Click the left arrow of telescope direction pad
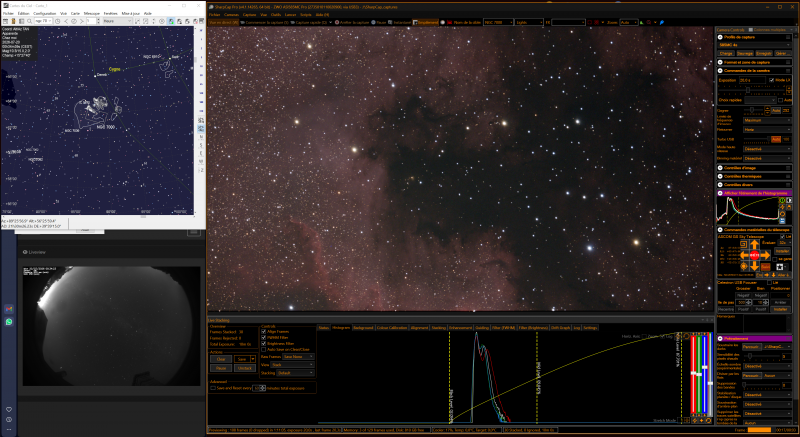 pos(744,255)
